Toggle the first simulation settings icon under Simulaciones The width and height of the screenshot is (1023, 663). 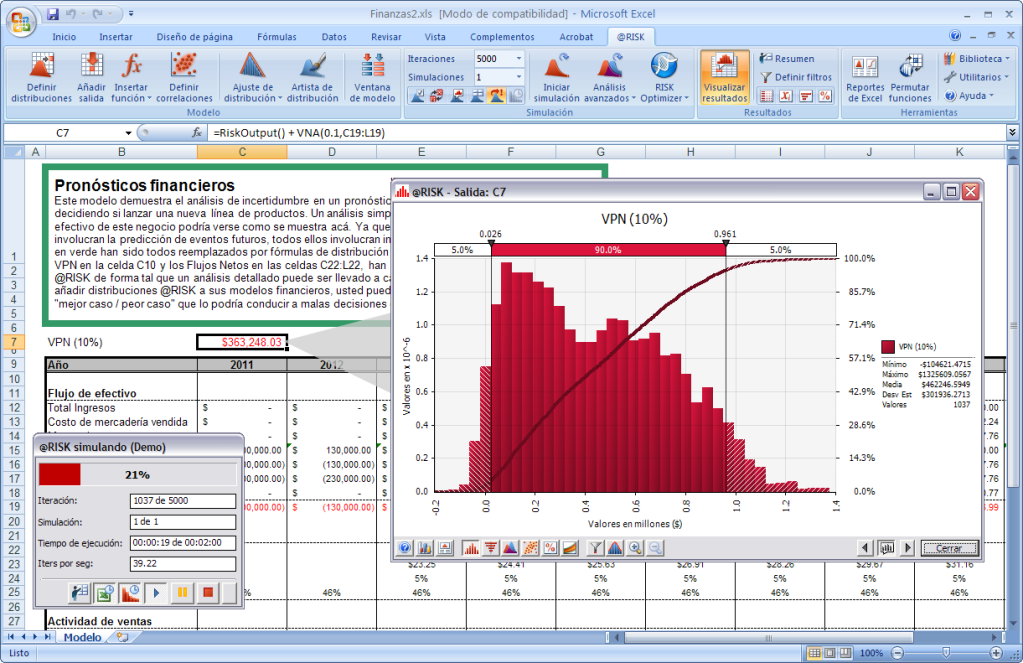416,96
